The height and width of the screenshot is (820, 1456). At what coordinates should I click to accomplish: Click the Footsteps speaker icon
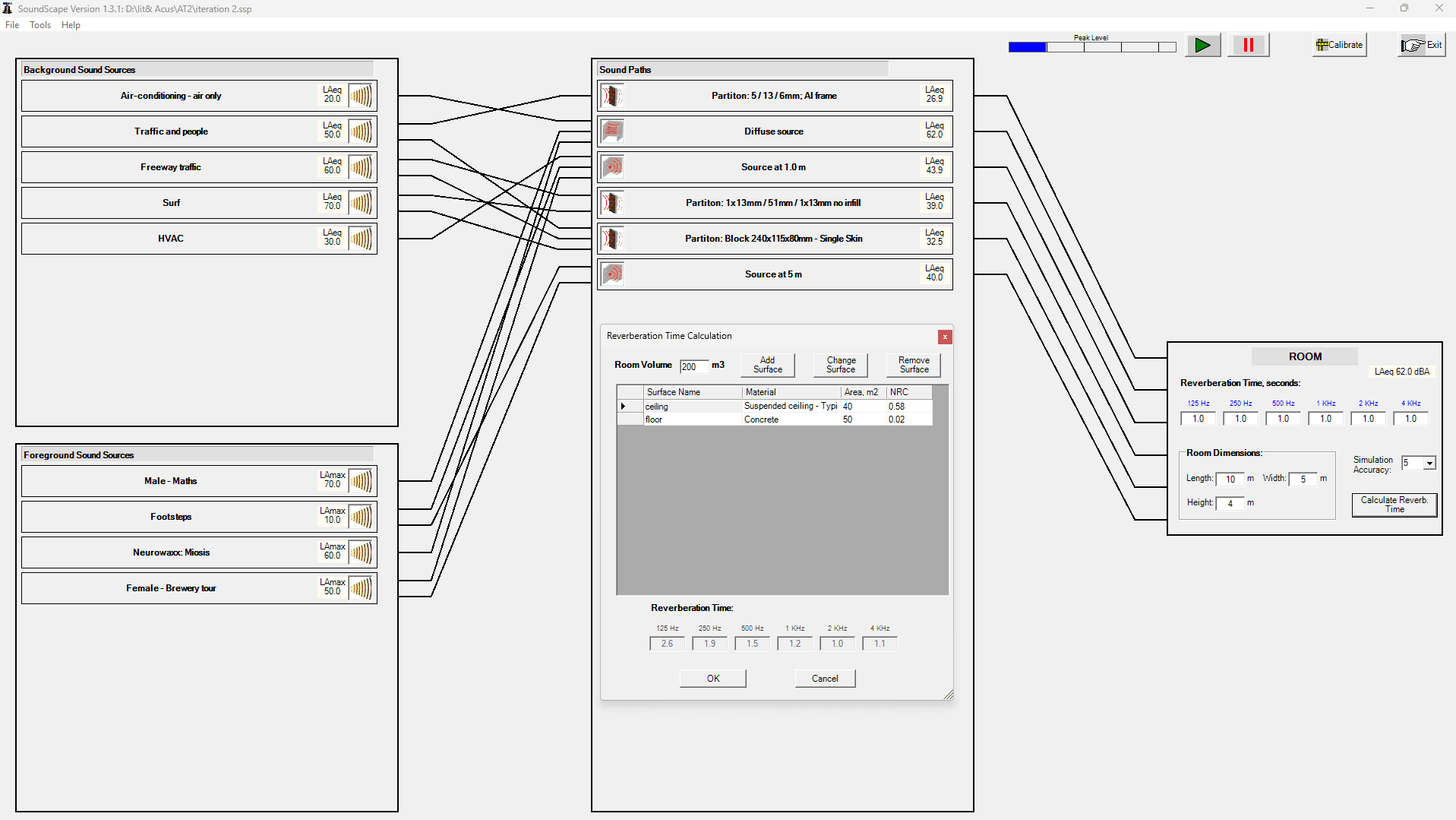[362, 517]
